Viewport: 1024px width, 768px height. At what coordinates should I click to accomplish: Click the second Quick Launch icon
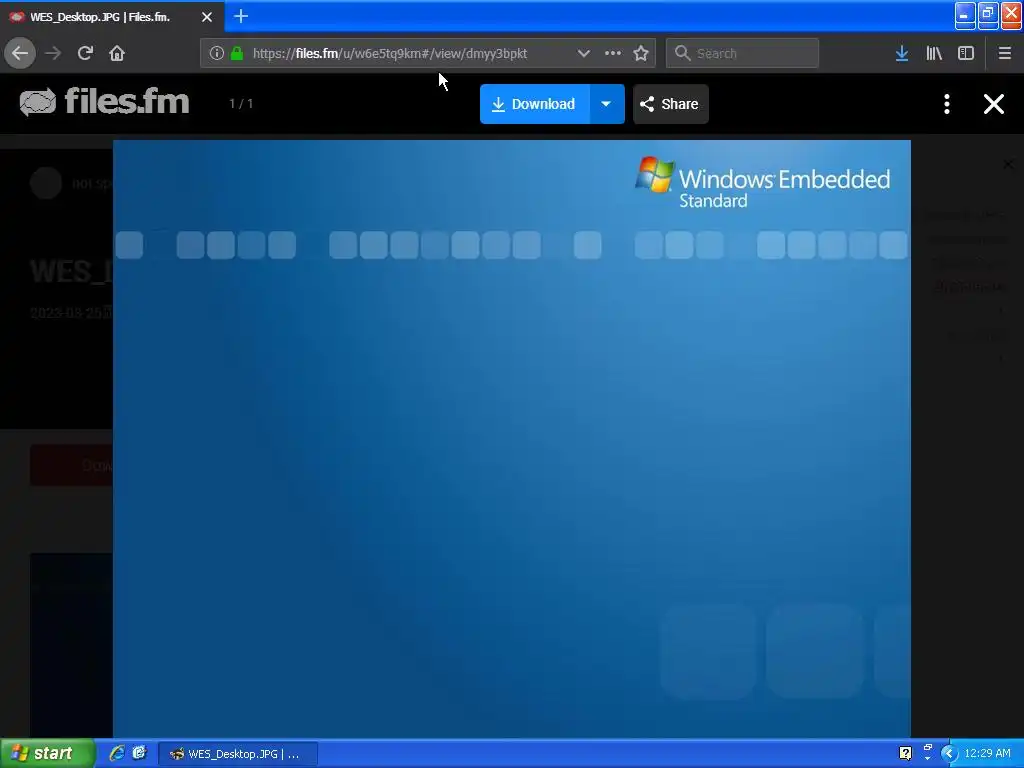point(139,754)
